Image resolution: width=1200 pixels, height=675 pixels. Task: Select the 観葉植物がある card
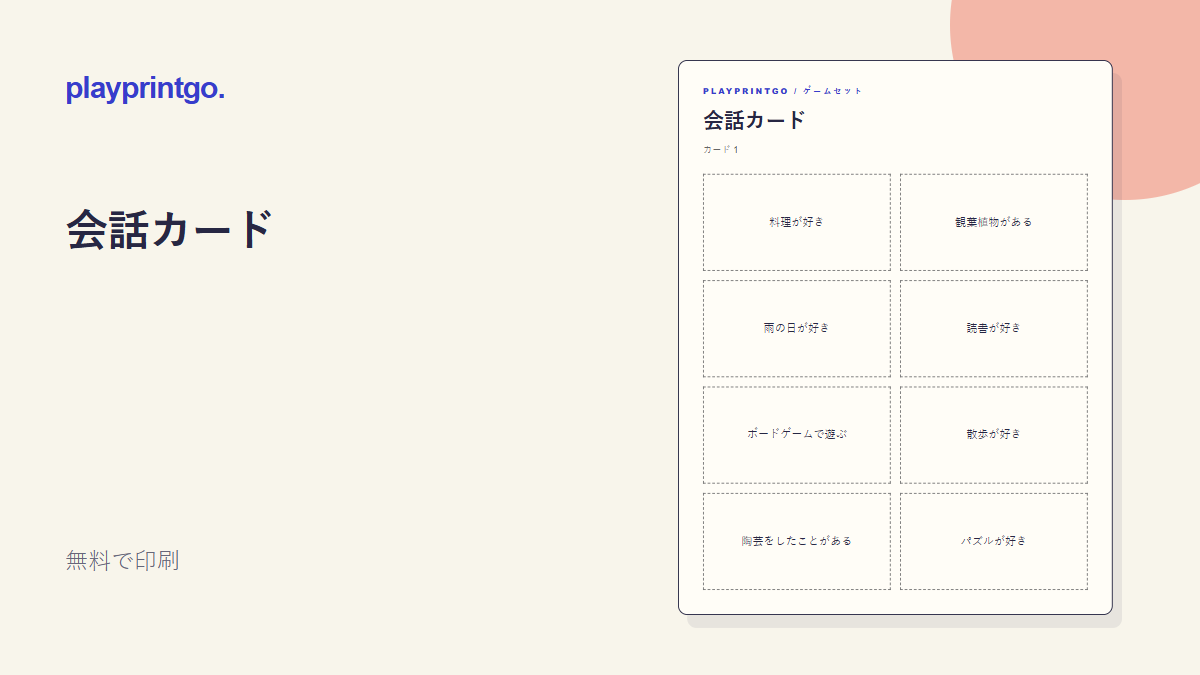994,222
